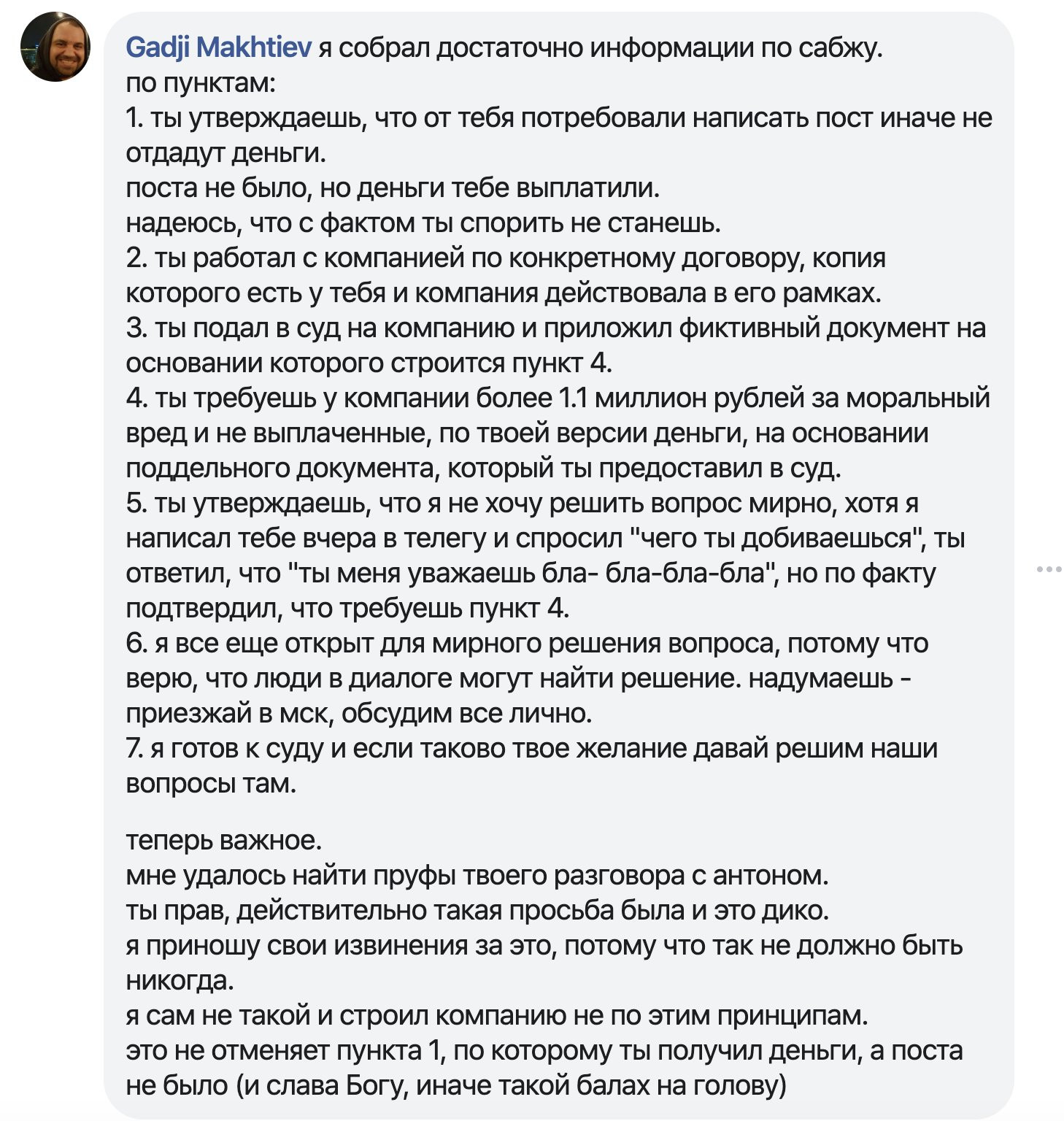
Task: Click the line 'приезжай в мск, обсудим все лично'
Action: coord(358,713)
